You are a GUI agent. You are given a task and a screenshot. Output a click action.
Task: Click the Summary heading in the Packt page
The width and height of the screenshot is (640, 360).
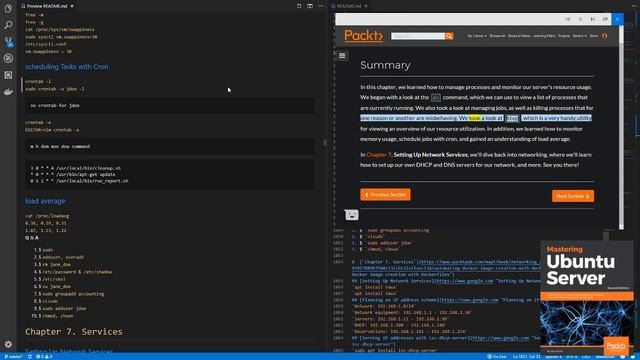point(385,65)
